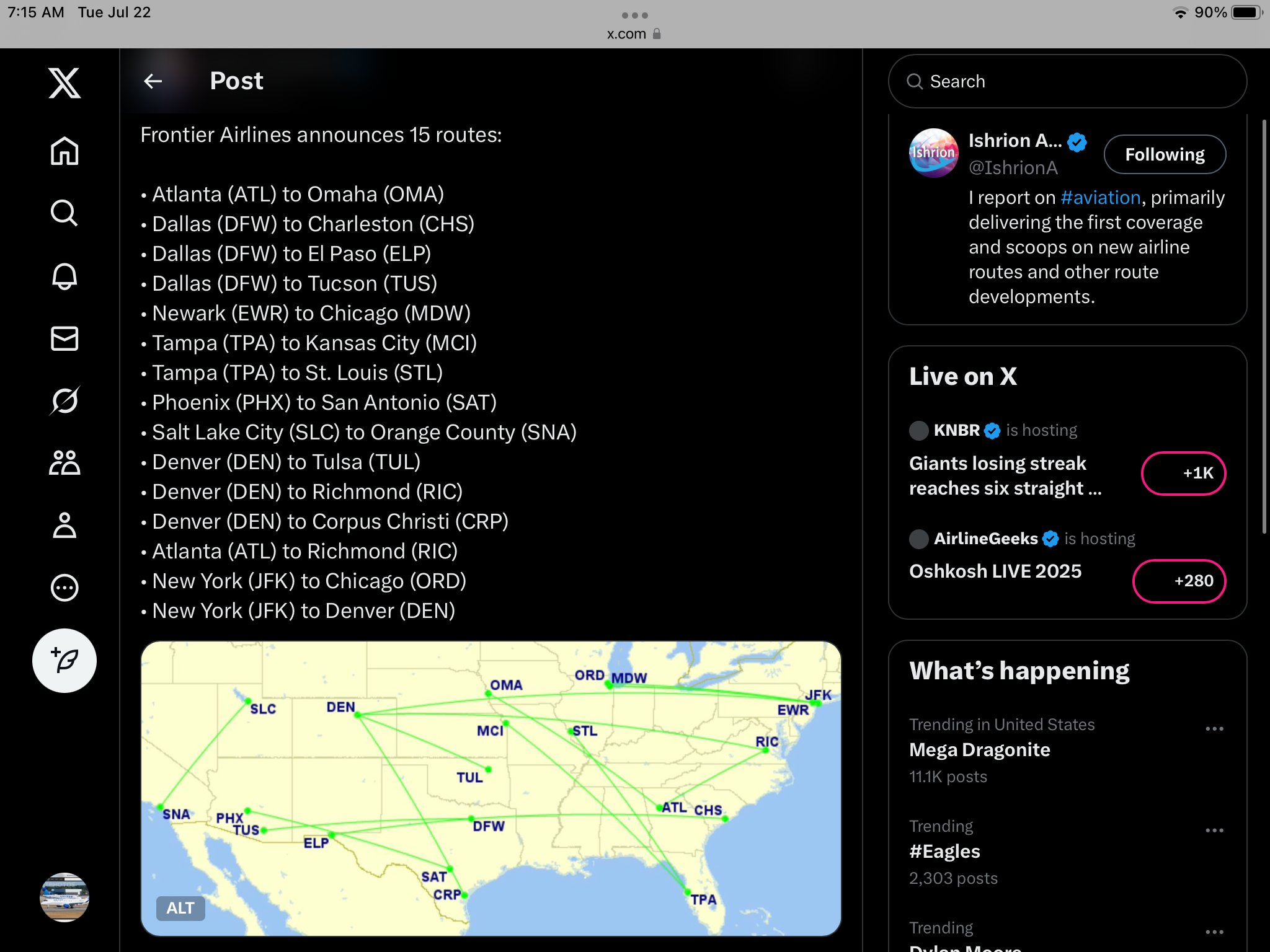
Task: Open the @IshrionA handle link
Action: click(x=1013, y=167)
